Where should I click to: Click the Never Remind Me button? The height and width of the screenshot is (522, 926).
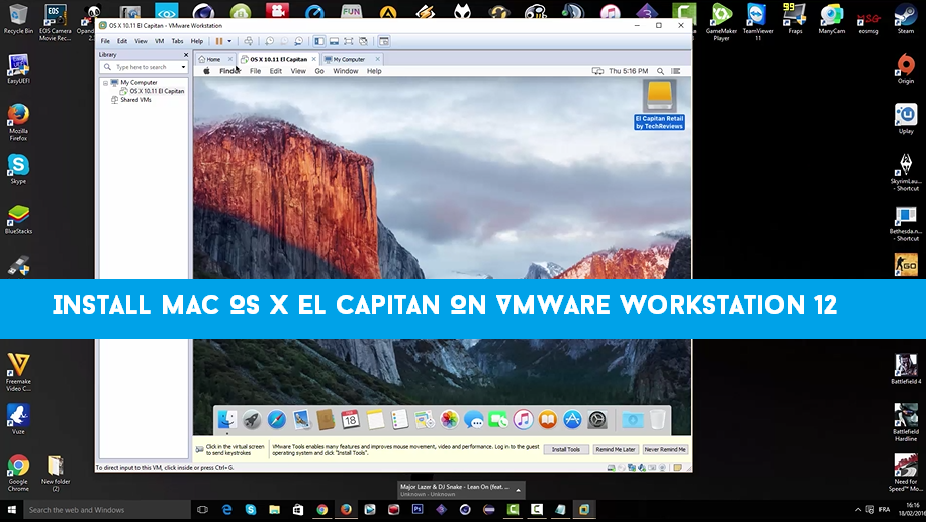pos(665,449)
